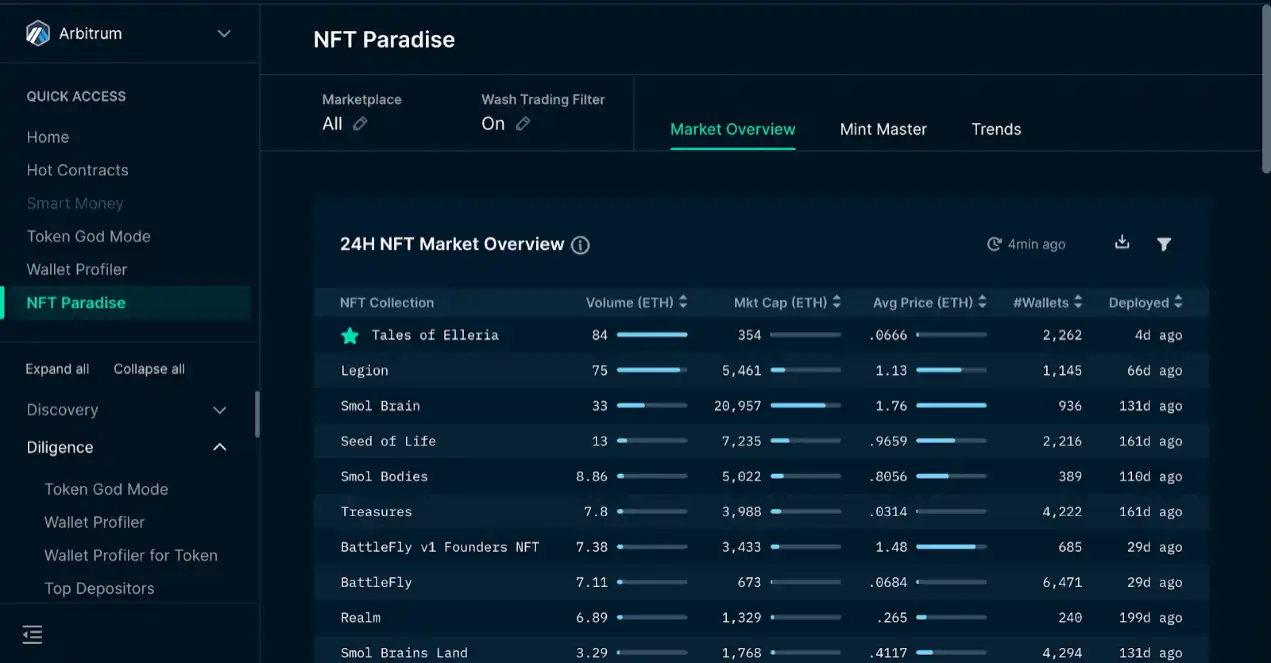
Task: Switch to the Mint Master tab
Action: [x=883, y=129]
